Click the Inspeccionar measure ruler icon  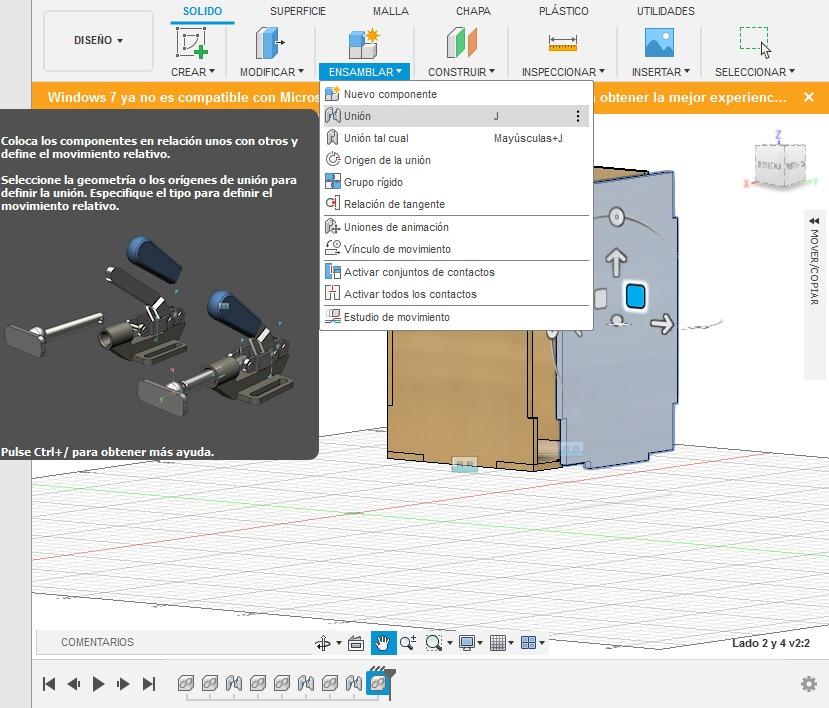pyautogui.click(x=562, y=43)
